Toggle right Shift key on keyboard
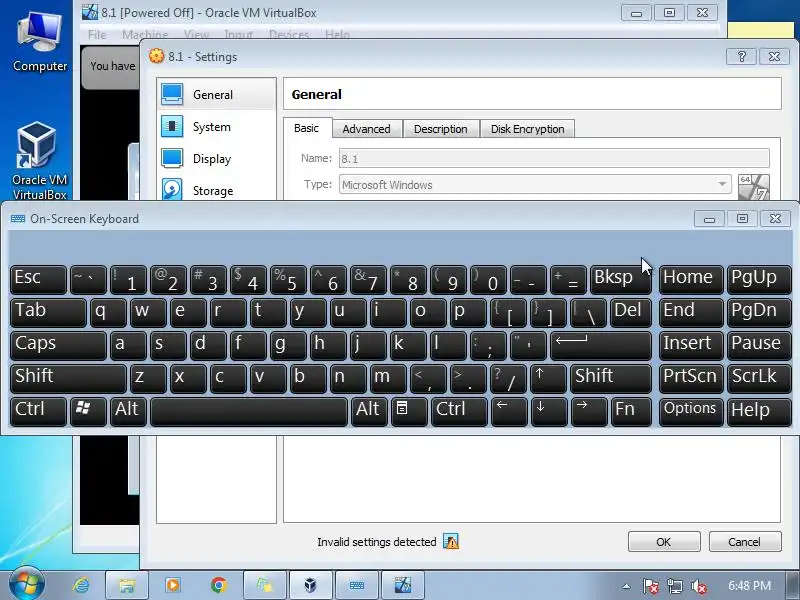This screenshot has height=600, width=800. click(x=611, y=378)
